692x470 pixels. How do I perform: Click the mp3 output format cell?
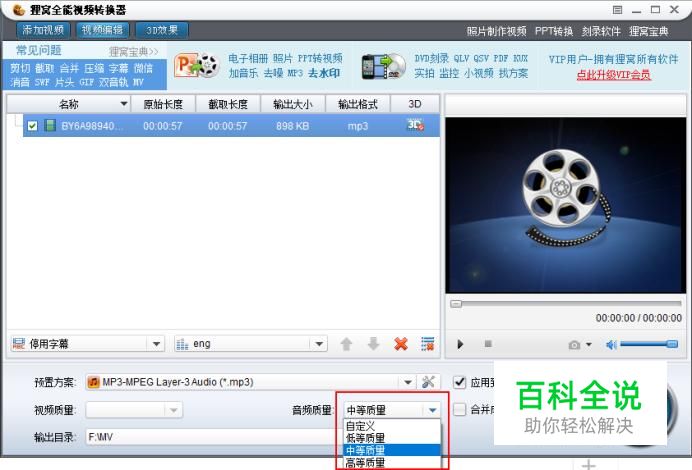click(x=357, y=126)
